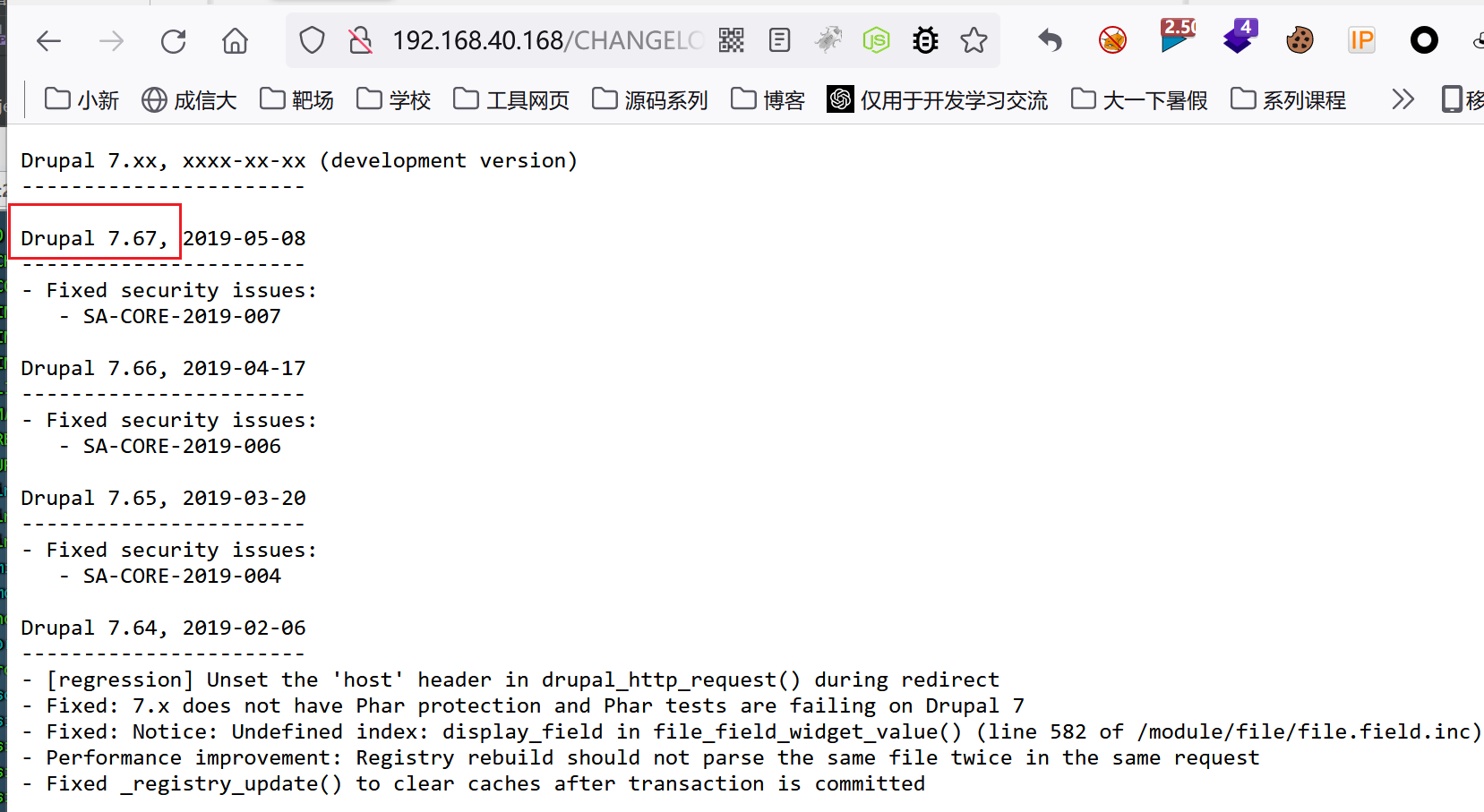
Task: Show more bookmarks with the double chevron
Action: [1403, 99]
